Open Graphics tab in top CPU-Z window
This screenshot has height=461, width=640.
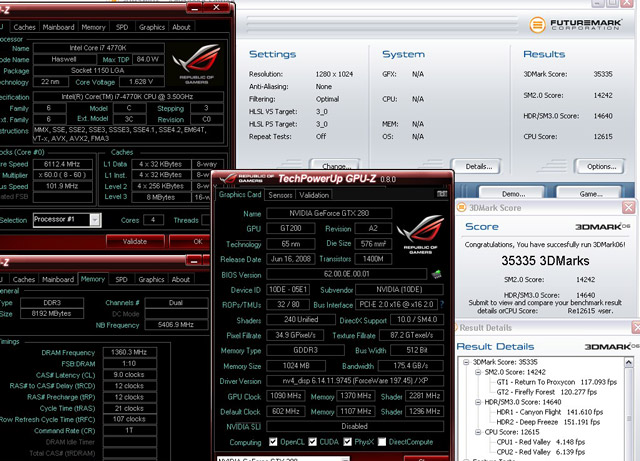(x=152, y=27)
